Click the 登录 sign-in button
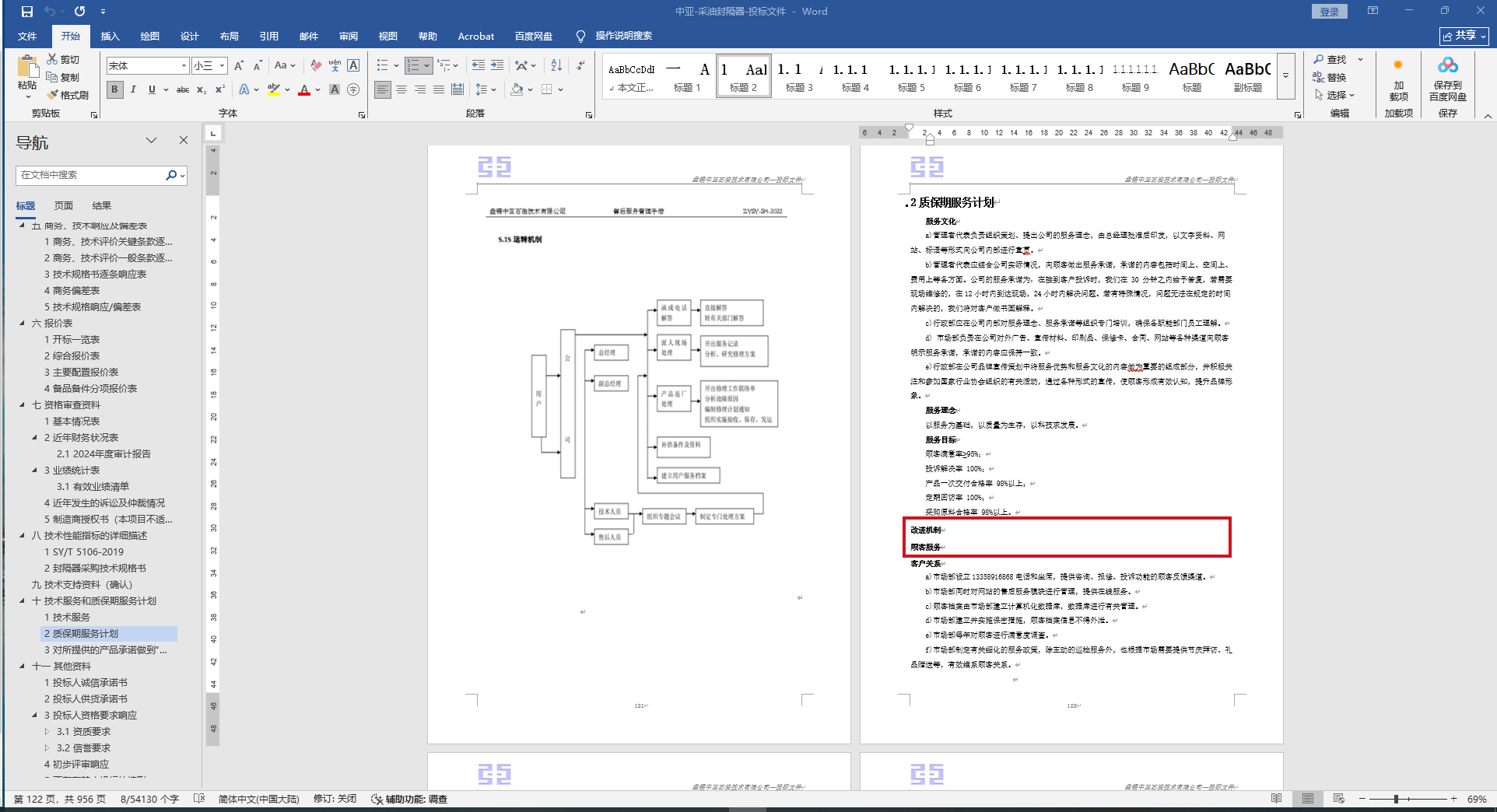The width and height of the screenshot is (1497, 812). (x=1329, y=12)
